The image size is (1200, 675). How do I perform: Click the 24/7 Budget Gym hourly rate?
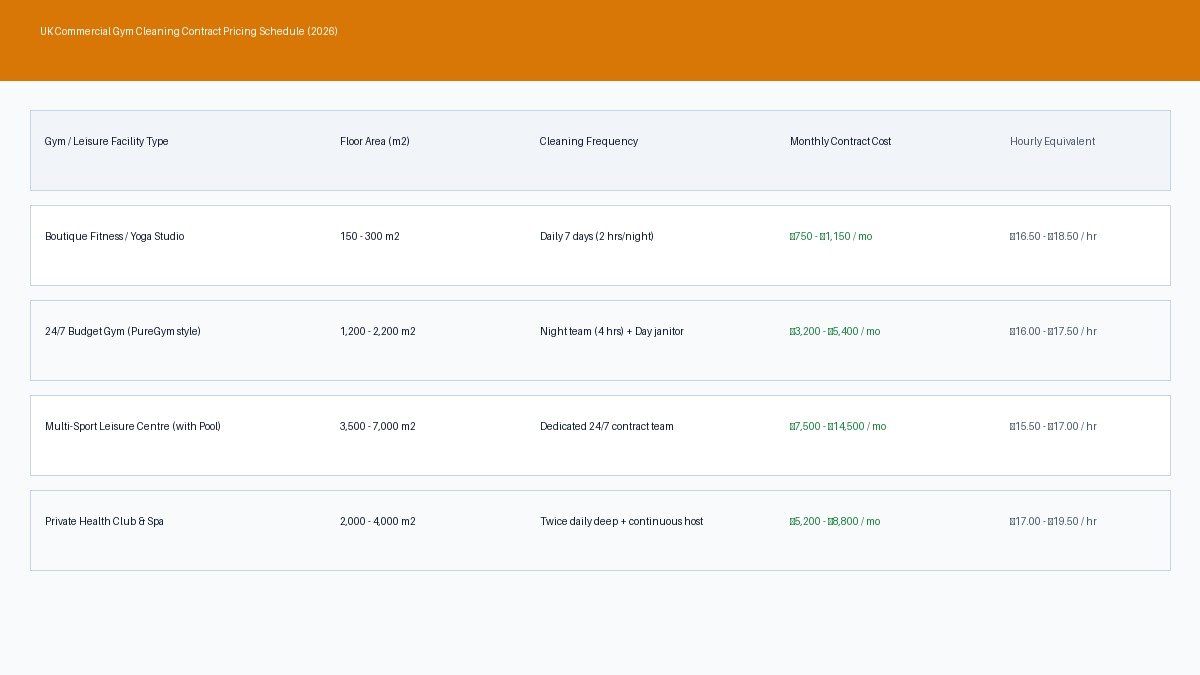[1053, 331]
